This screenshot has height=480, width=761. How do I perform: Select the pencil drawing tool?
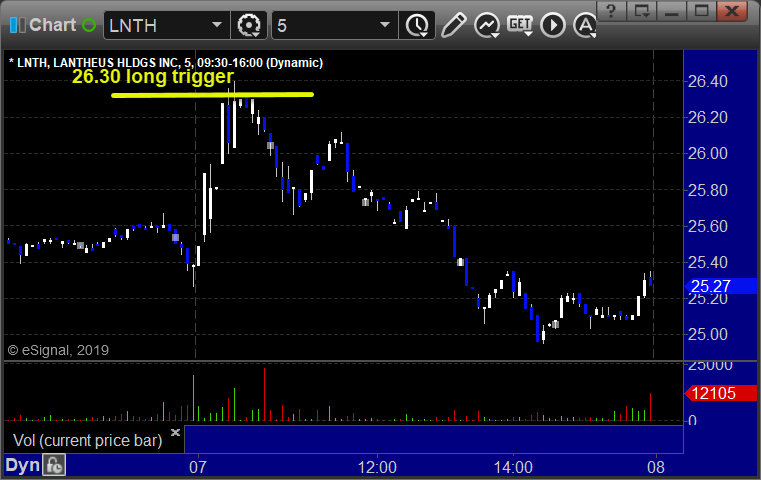click(x=454, y=25)
